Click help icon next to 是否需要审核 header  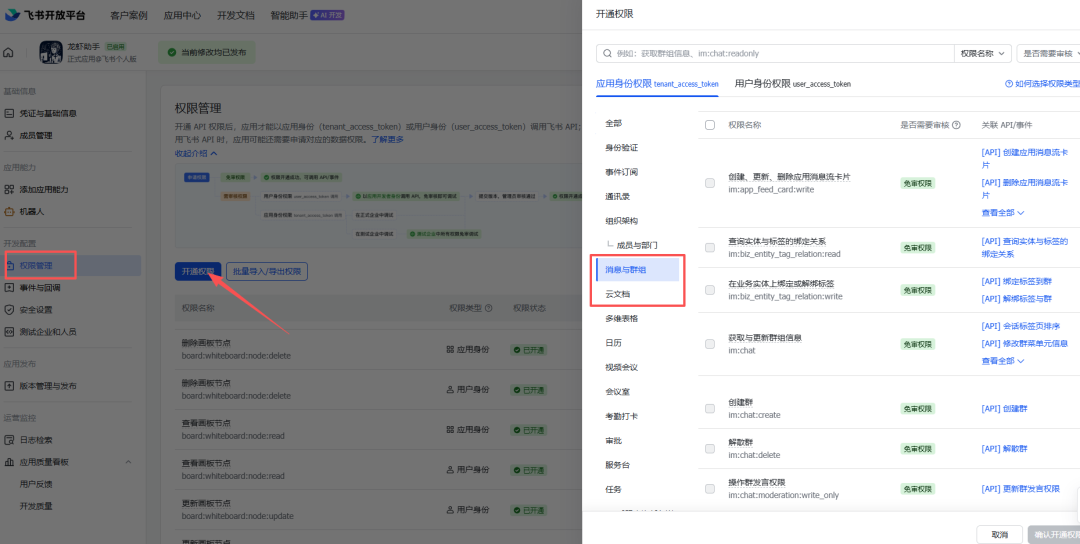point(957,125)
